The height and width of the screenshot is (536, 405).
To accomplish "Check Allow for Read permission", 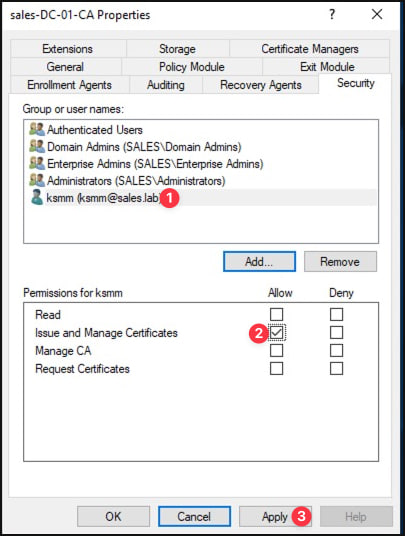I will pos(276,314).
